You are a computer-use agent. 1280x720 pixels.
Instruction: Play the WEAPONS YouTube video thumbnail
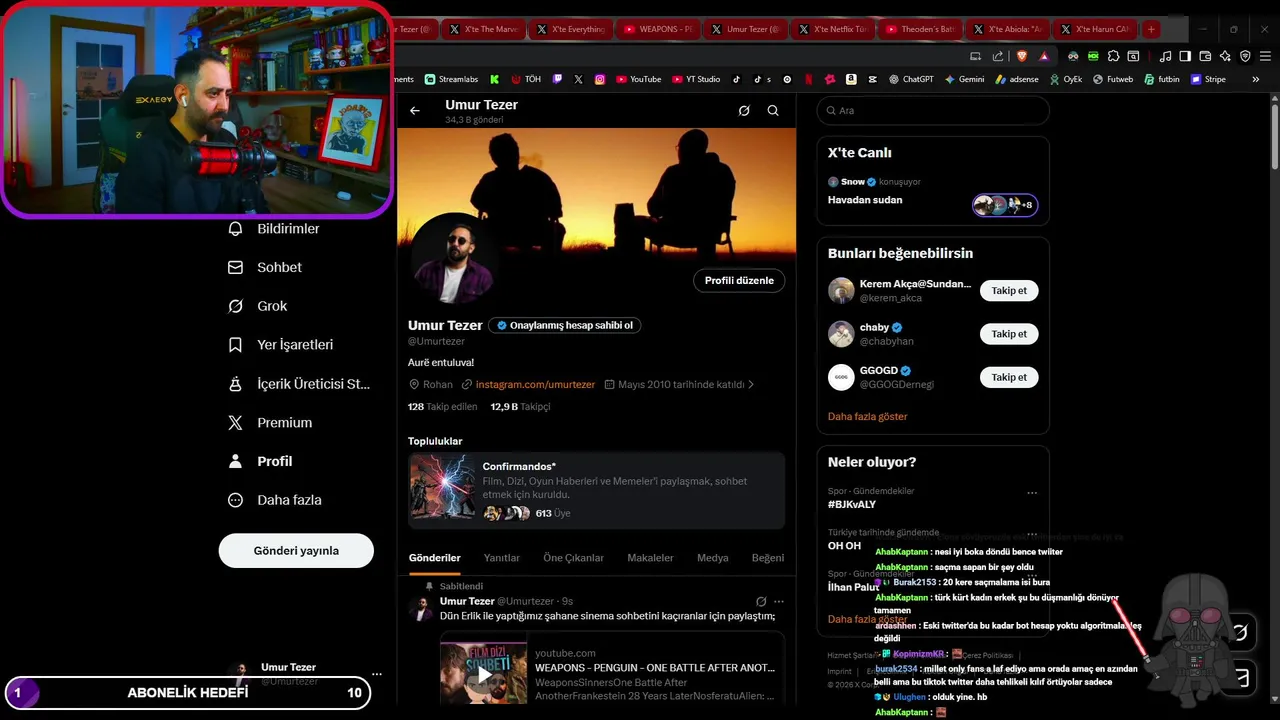tap(484, 673)
